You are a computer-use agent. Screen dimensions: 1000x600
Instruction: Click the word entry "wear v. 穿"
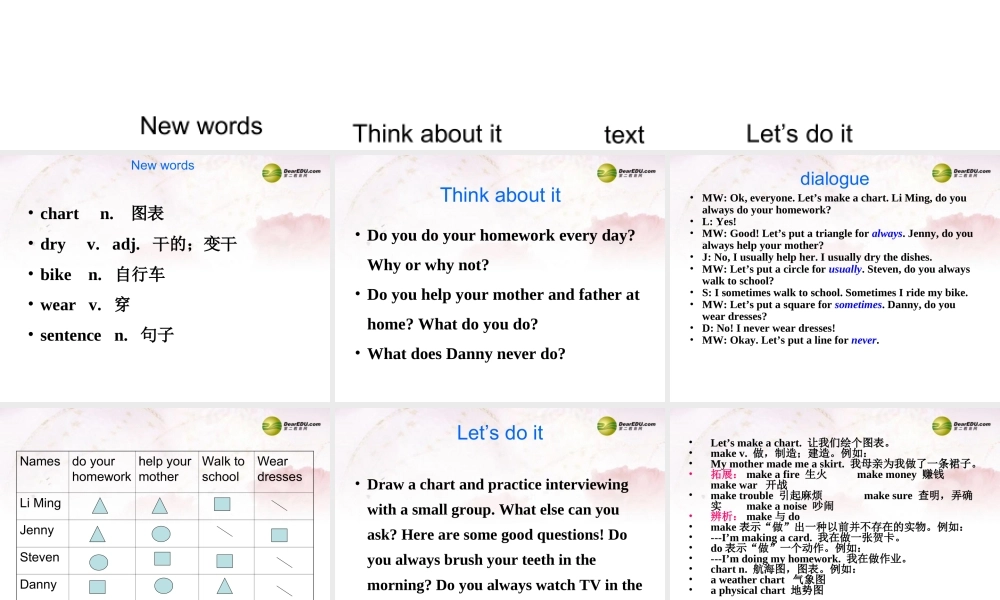point(85,305)
